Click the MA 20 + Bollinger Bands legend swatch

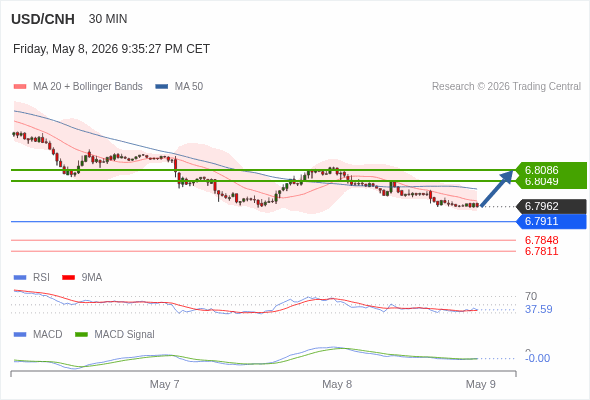pyautogui.click(x=20, y=87)
